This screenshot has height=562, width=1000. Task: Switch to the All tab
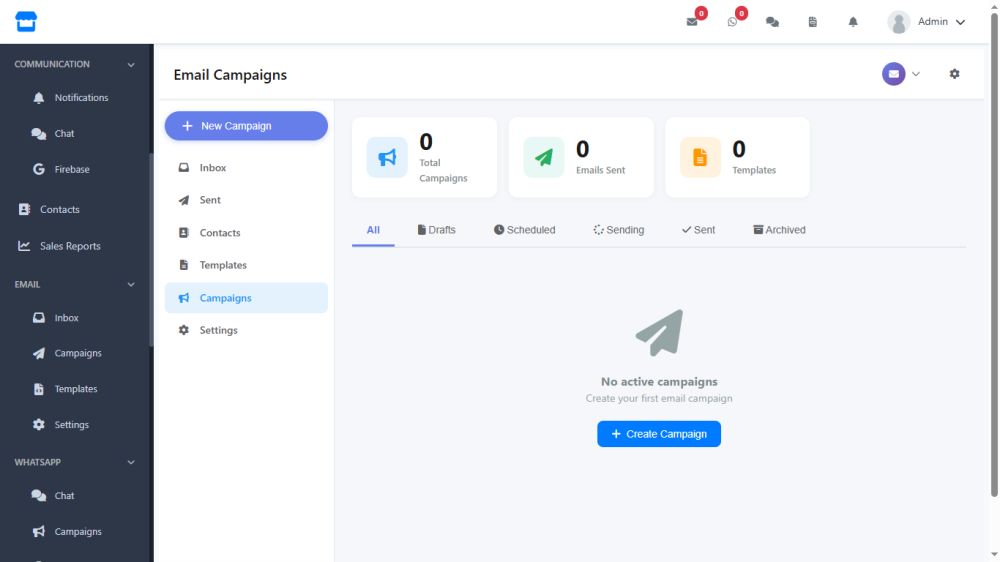coord(373,230)
